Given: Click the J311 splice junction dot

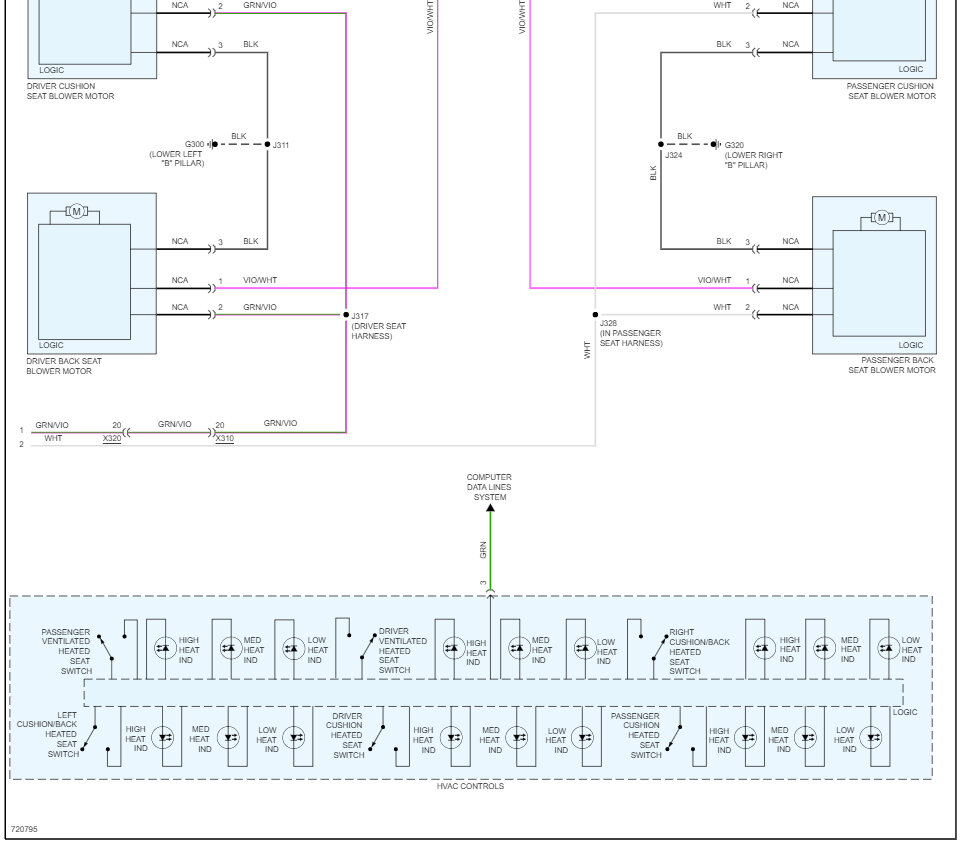Looking at the screenshot, I should tap(267, 144).
